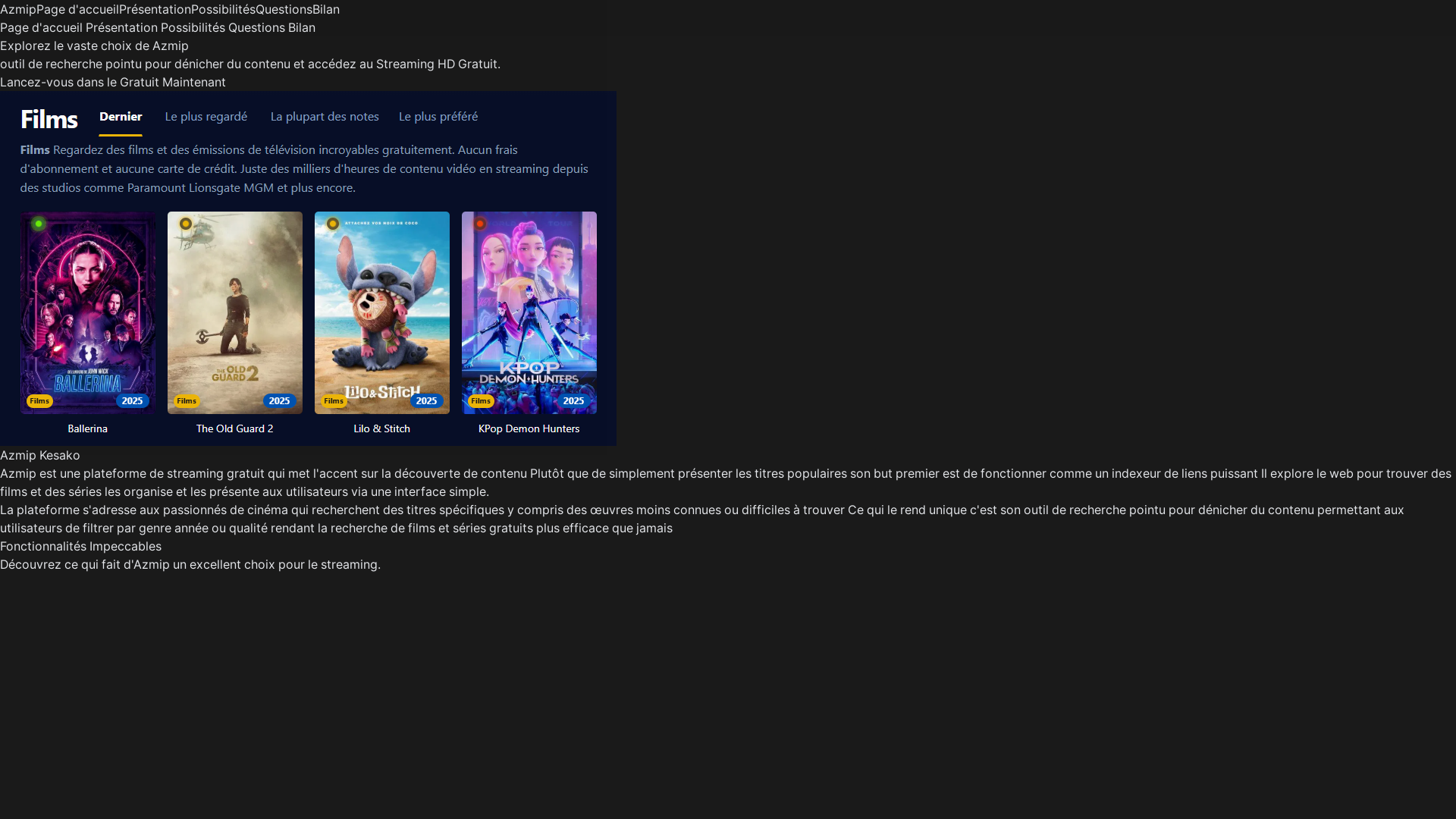
Task: Click Page d'accueil in second navigation row
Action: coord(41,27)
